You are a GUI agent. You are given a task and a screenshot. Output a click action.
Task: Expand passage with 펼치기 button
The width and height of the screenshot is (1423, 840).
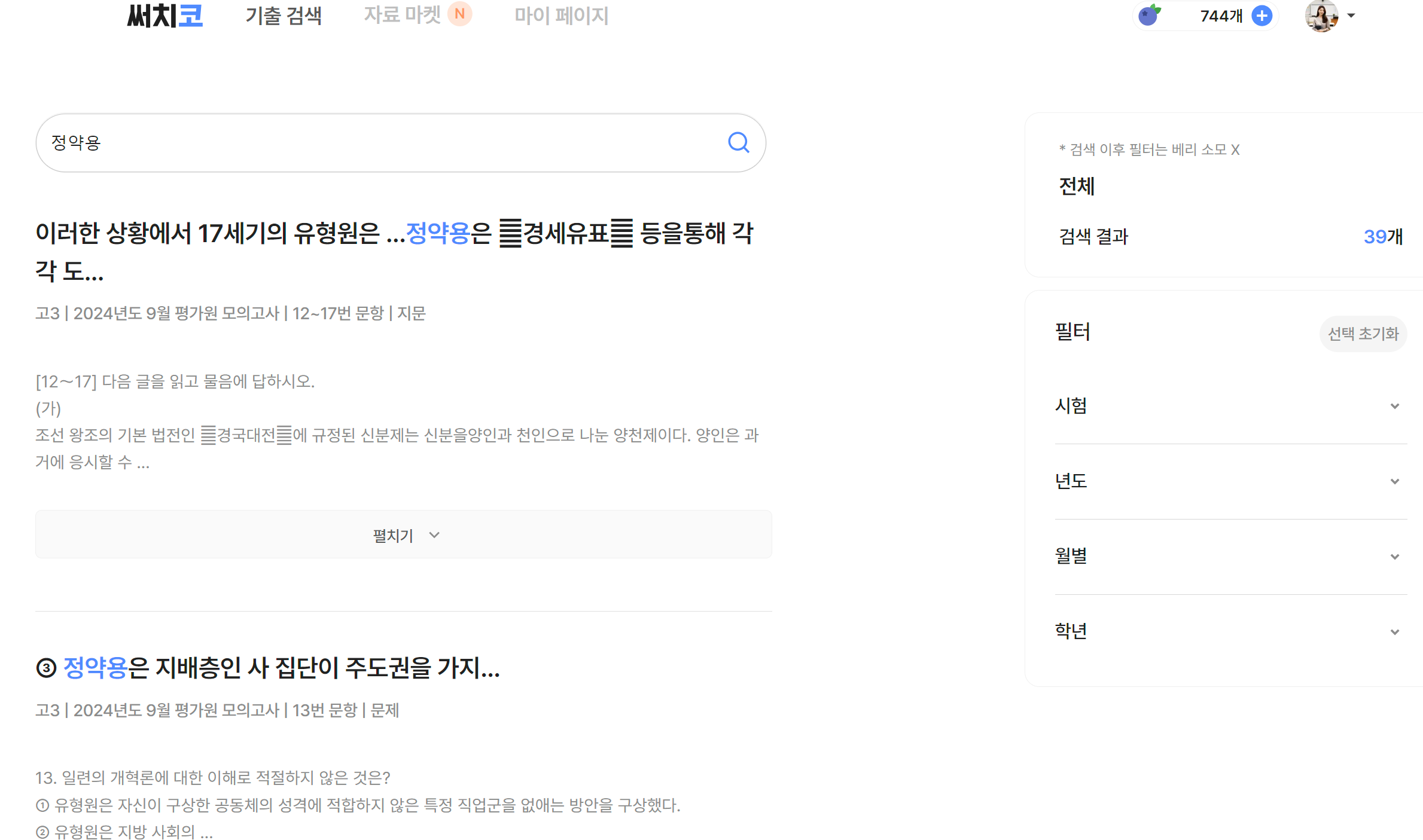click(404, 534)
